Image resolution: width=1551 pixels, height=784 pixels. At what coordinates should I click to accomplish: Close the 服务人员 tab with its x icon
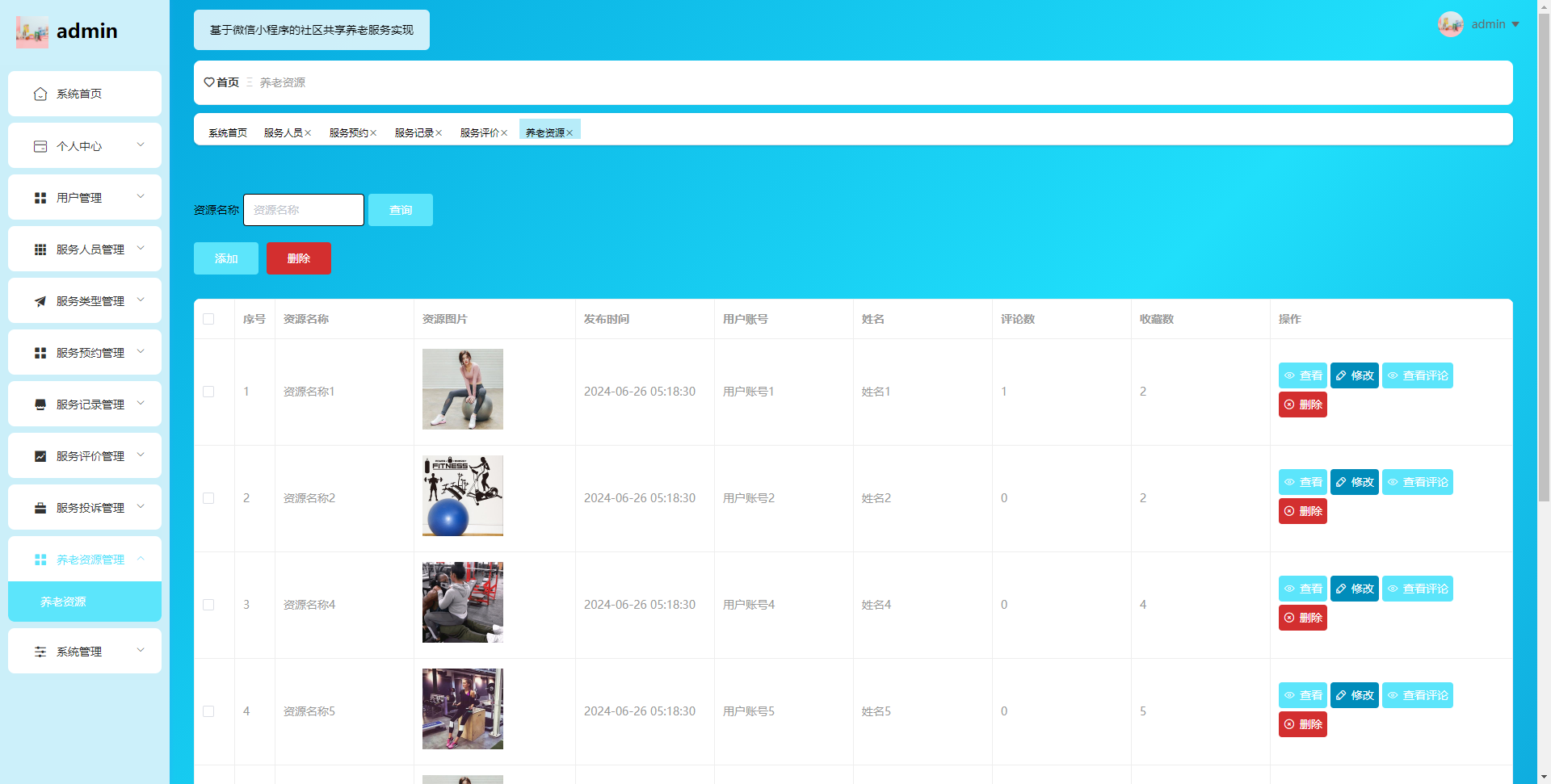(x=308, y=133)
